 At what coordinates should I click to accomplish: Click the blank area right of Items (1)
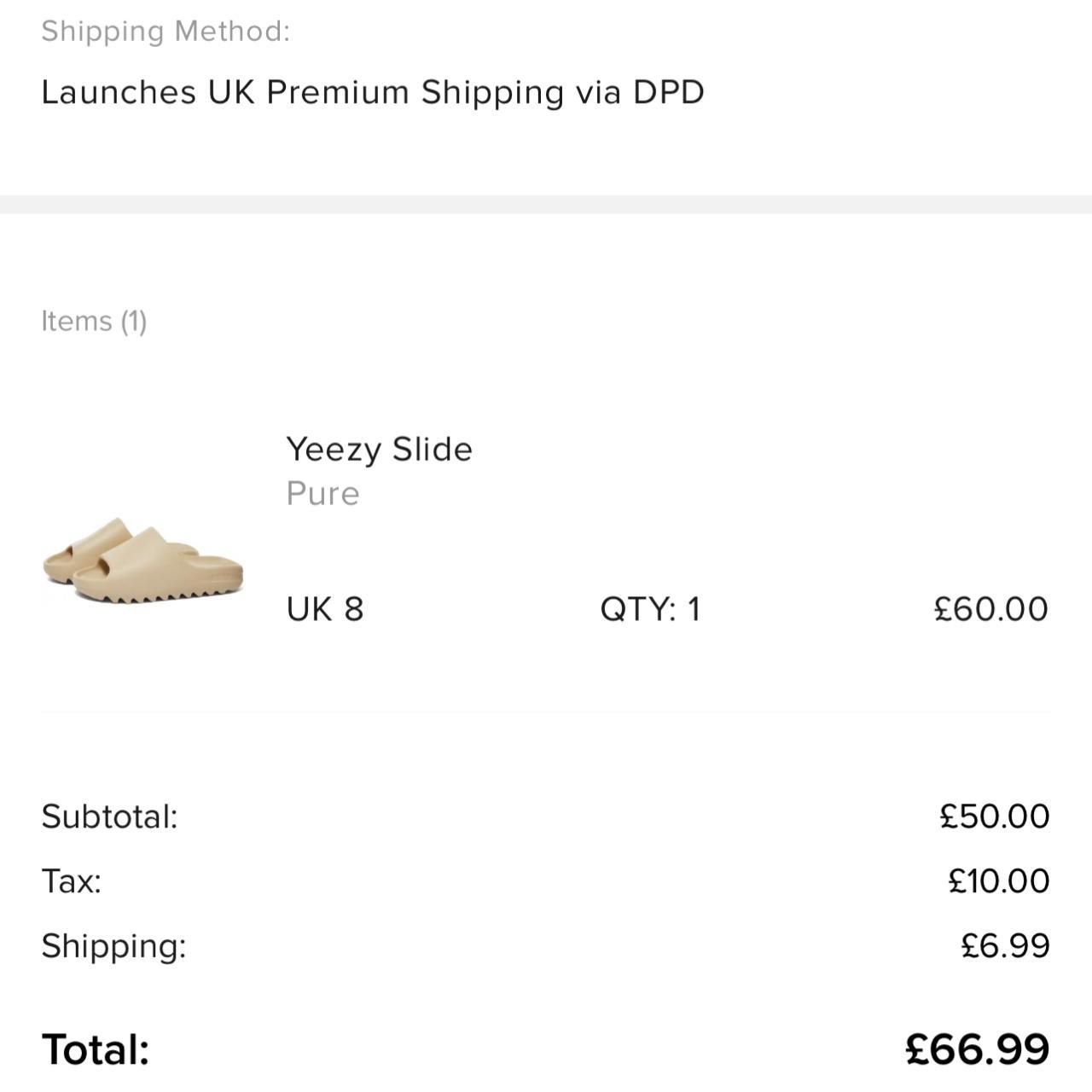point(597,322)
